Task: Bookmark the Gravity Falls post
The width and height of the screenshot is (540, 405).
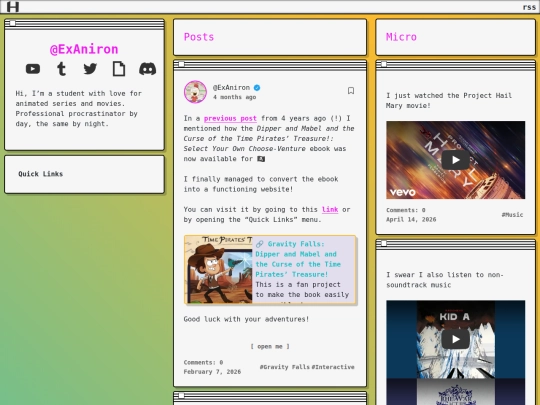Action: pyautogui.click(x=351, y=91)
